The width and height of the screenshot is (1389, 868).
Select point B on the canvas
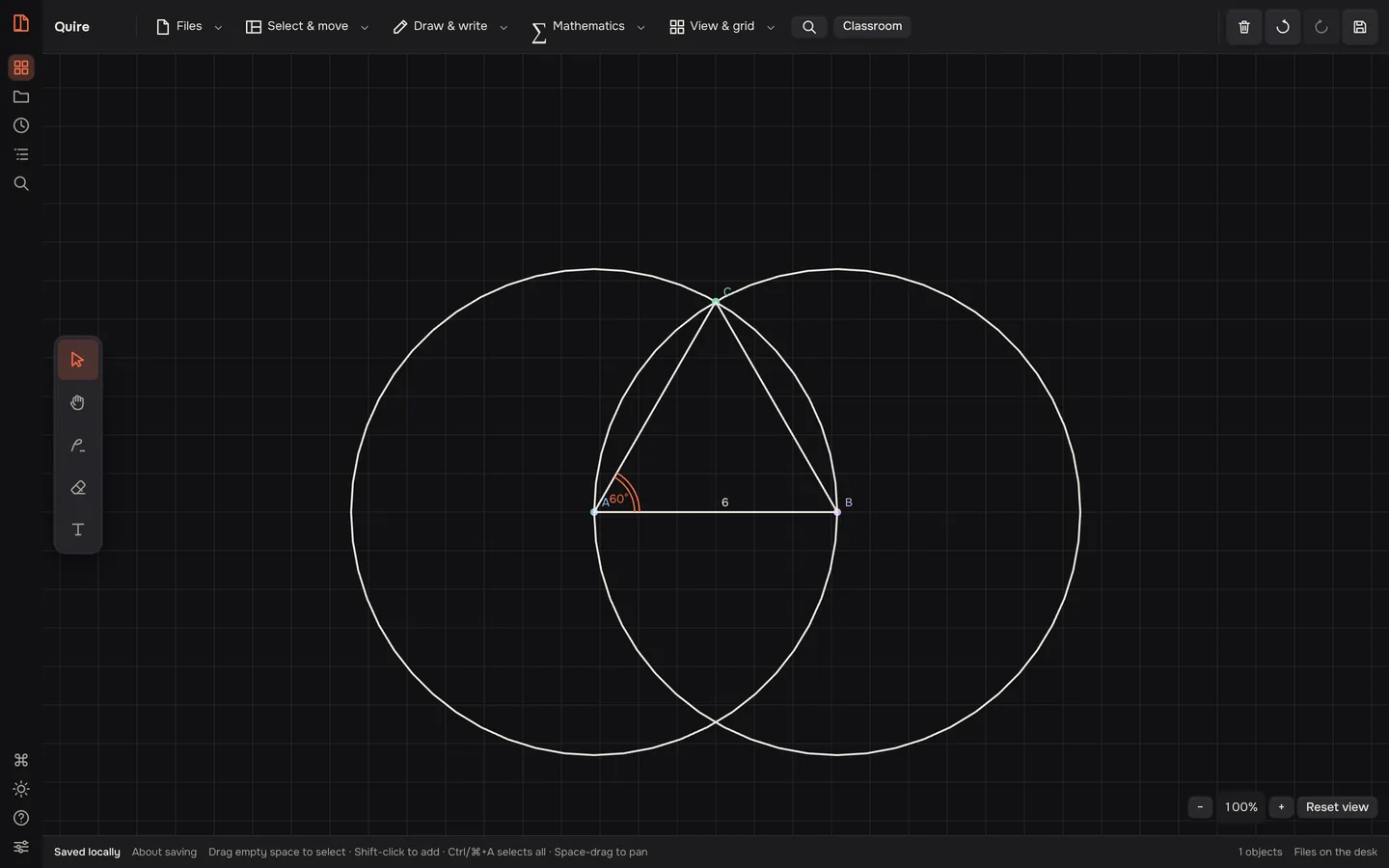pyautogui.click(x=837, y=512)
